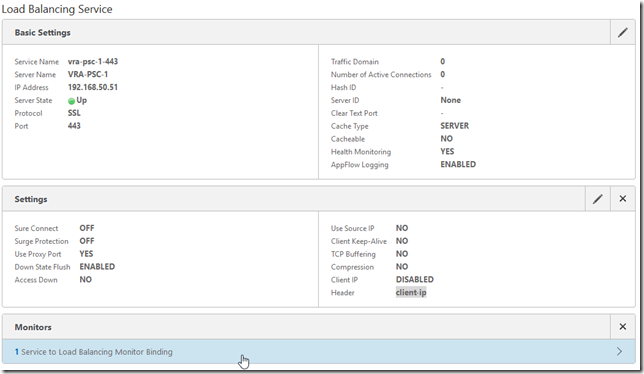This screenshot has height=374, width=644.
Task: Click Cacheable NO value
Action: click(446, 139)
